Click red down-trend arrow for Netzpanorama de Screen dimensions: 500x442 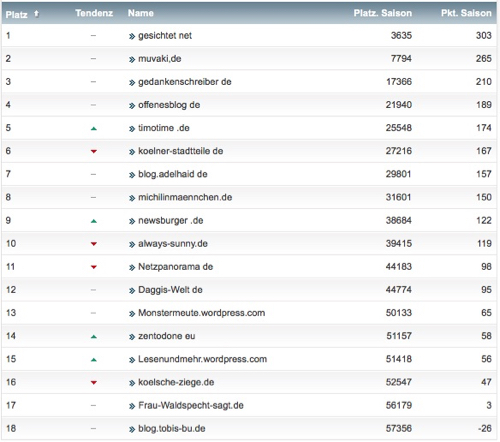tap(94, 267)
